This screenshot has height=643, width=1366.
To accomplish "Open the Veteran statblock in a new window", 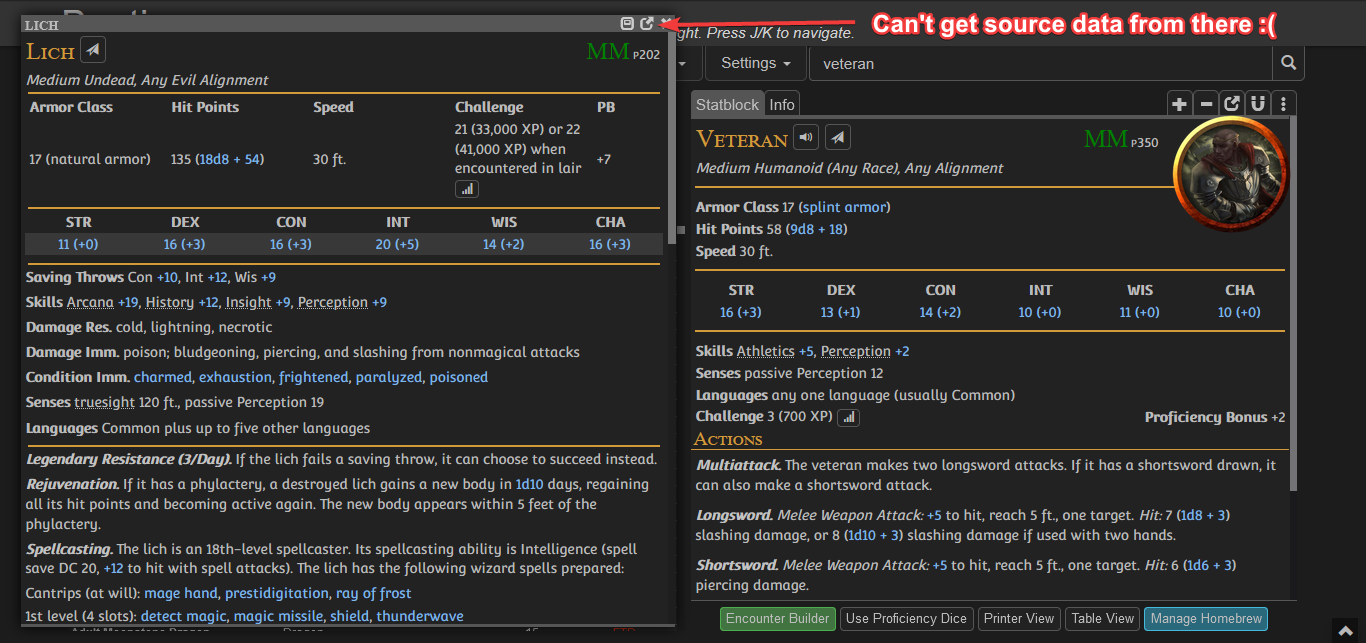I will point(1232,103).
